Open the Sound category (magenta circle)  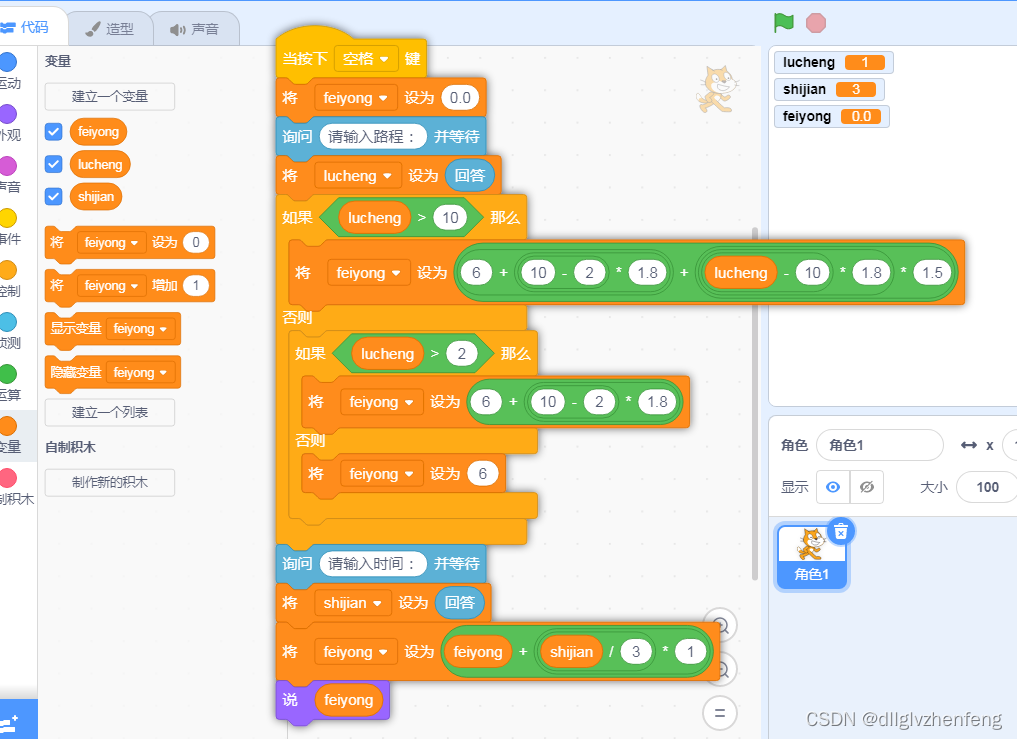tap(8, 166)
